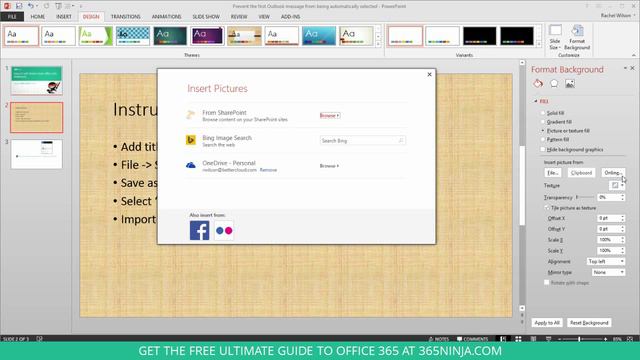Screen dimensions: 640x360
Task: Open the FILE tab
Action: coord(12,17)
